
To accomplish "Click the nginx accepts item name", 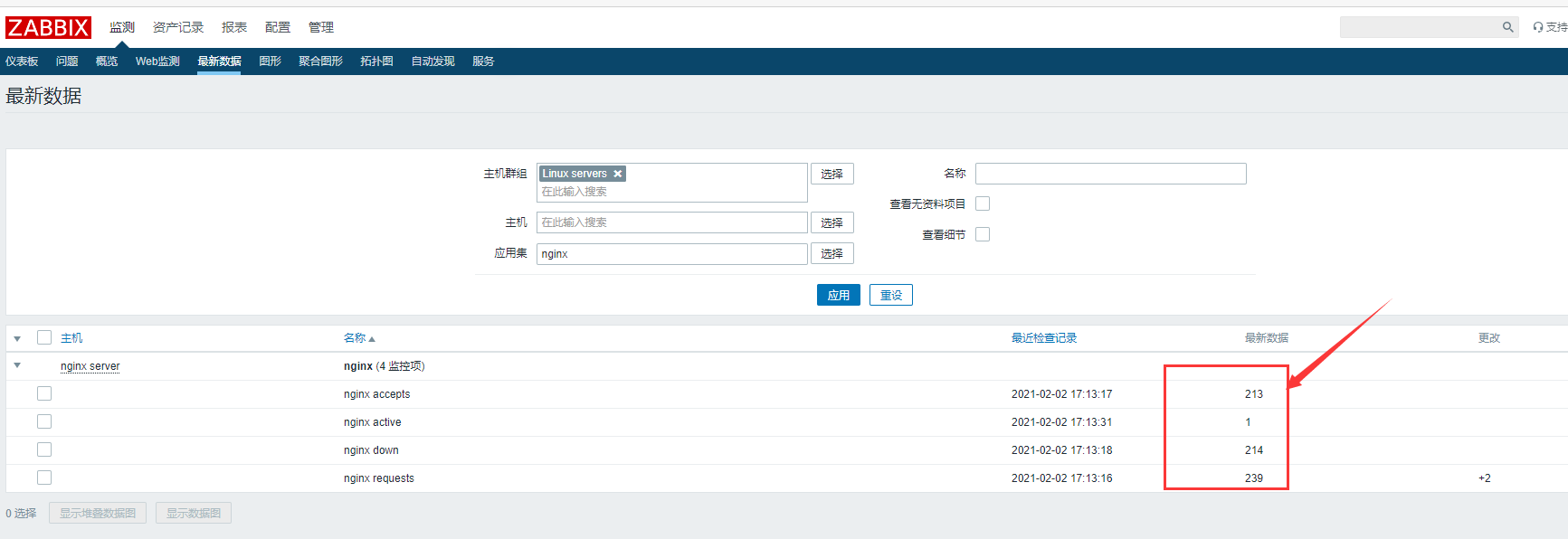I will (x=376, y=394).
